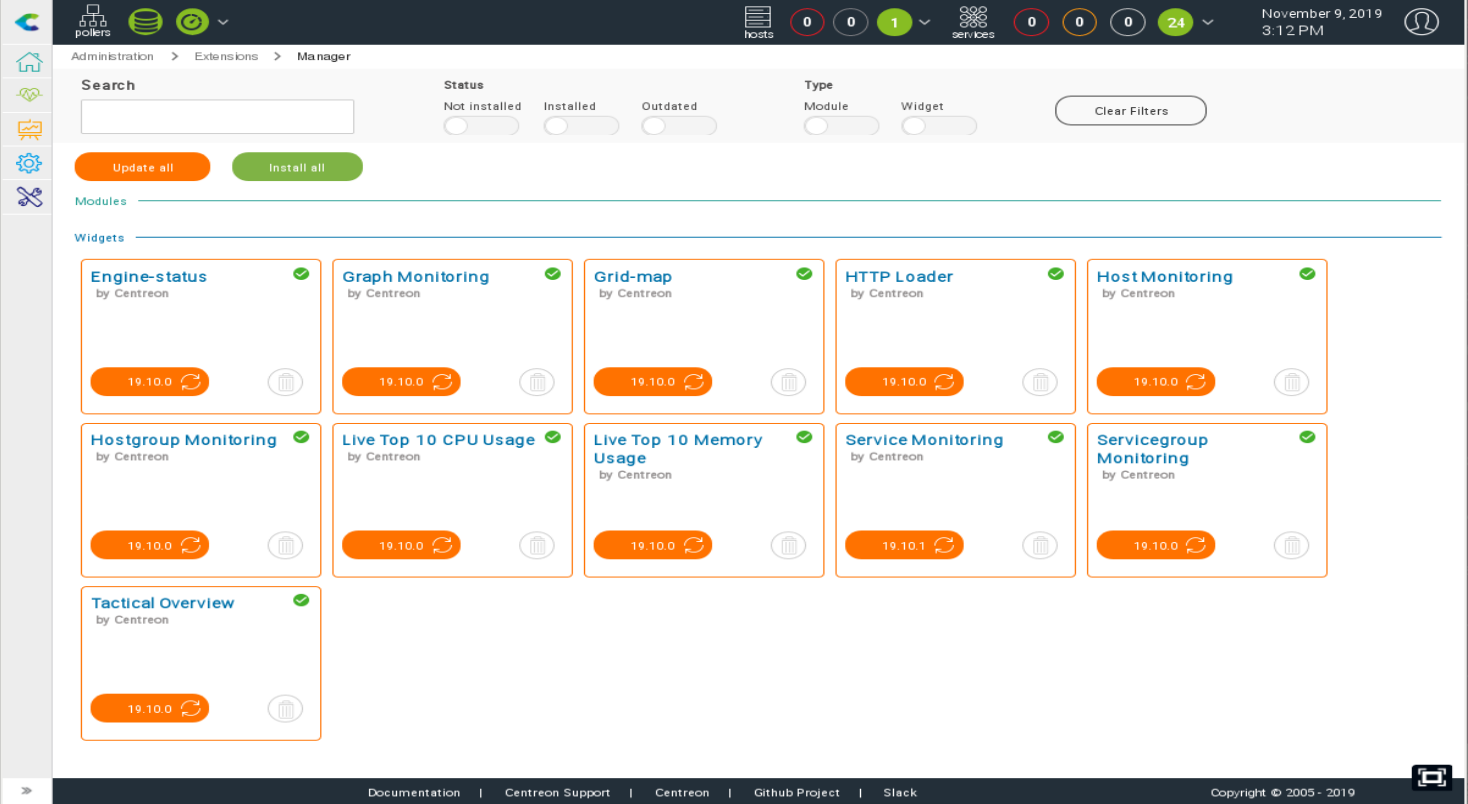This screenshot has width=1468, height=804.
Task: Open the Monitoring heartbeat sidebar icon
Action: (x=29, y=96)
